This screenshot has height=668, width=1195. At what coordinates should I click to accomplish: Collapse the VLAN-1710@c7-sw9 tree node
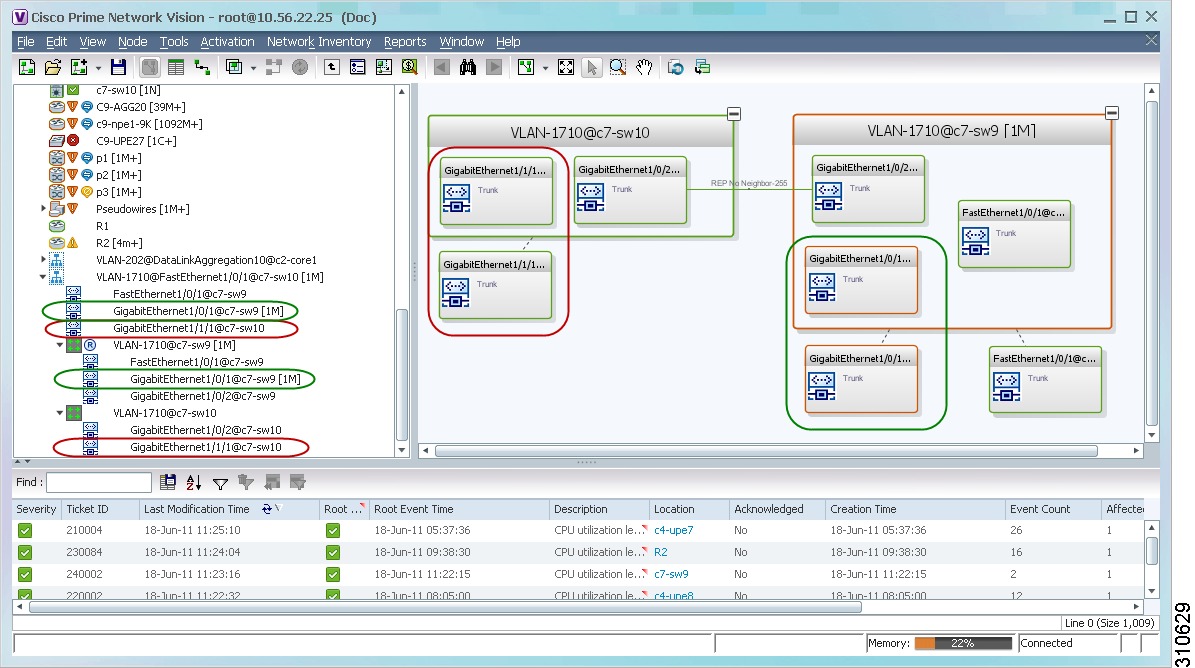60,345
